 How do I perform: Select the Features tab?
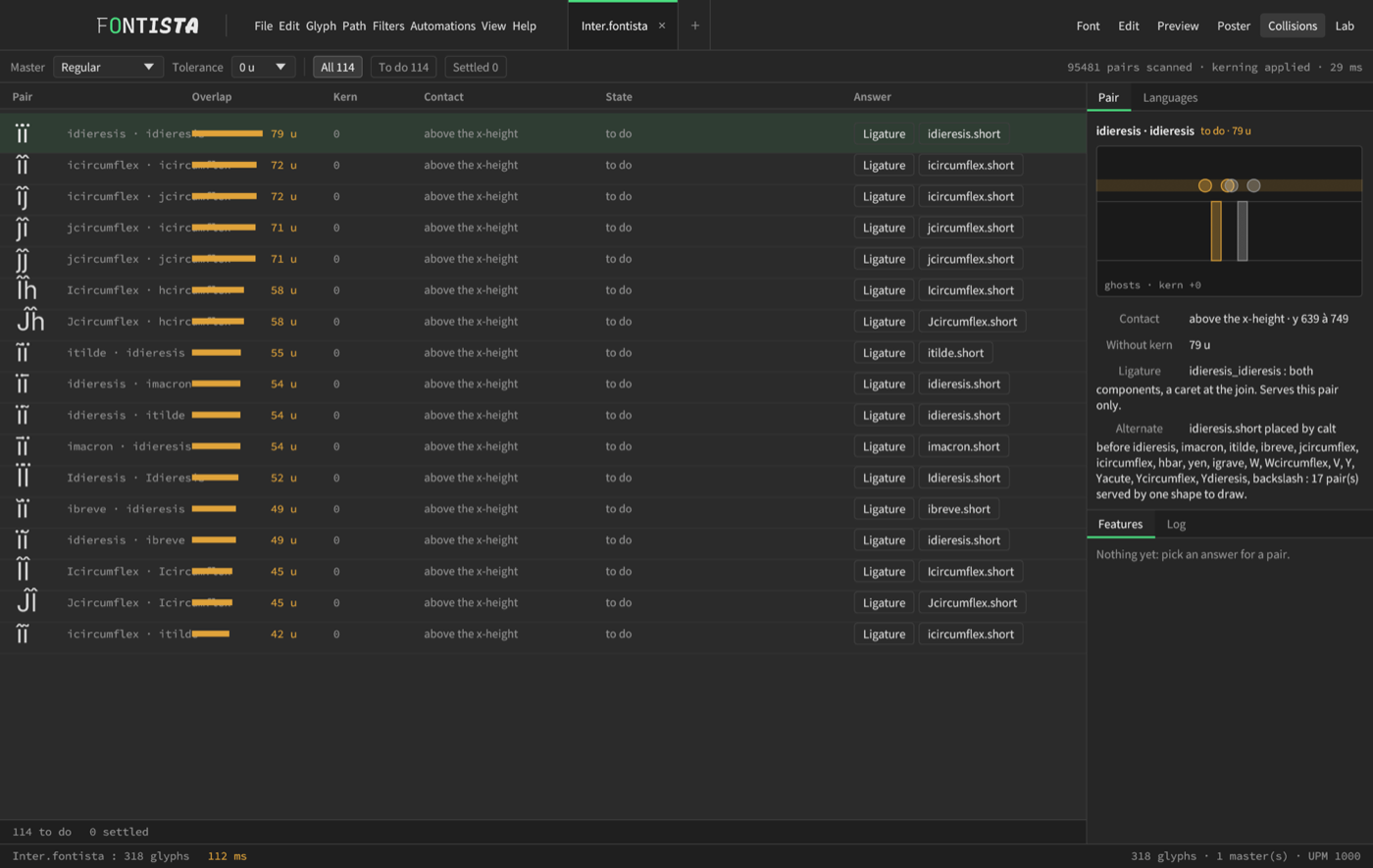tap(1120, 524)
